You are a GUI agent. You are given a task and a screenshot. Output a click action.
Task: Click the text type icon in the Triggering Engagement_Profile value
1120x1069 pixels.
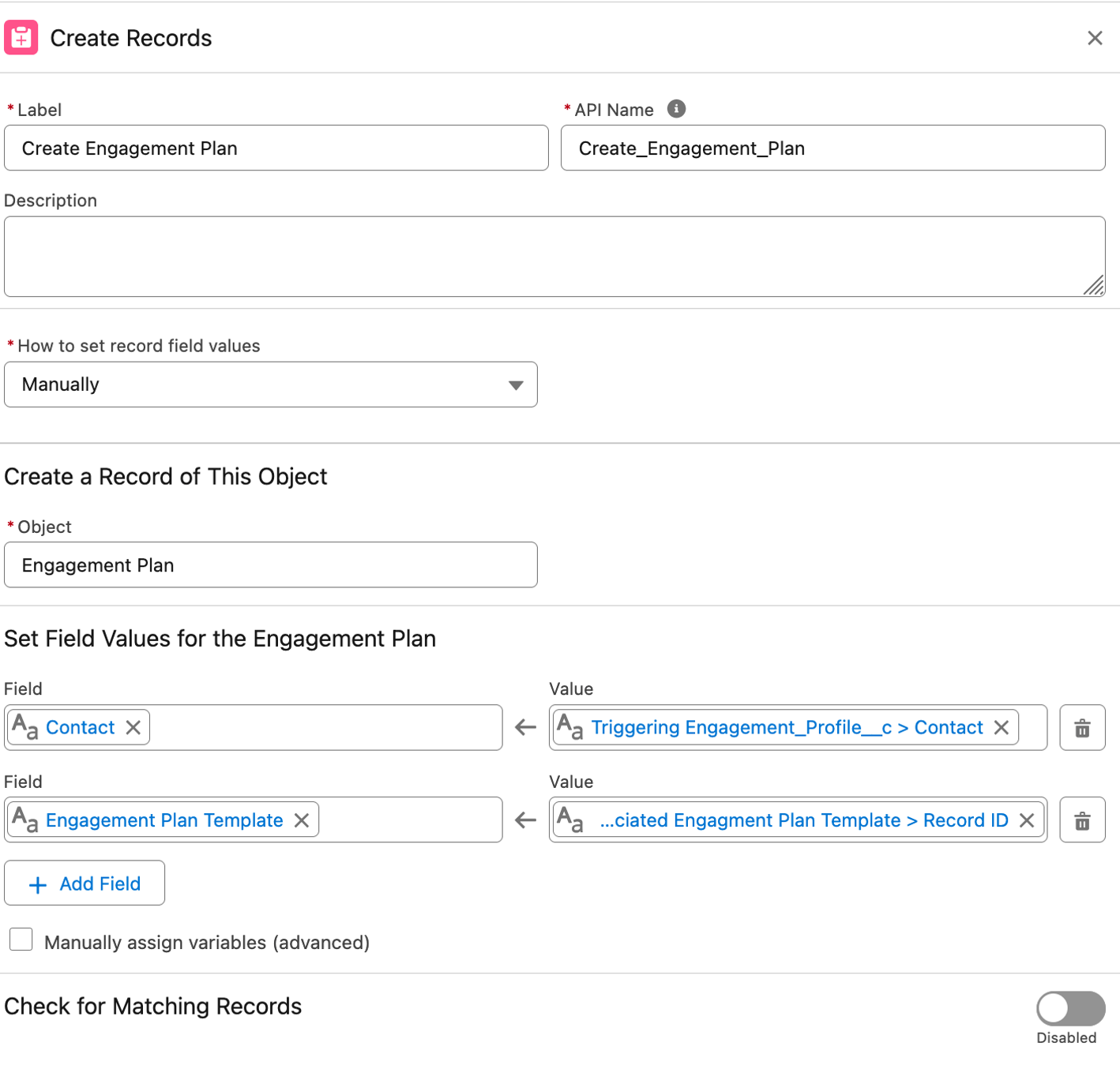[x=570, y=727]
